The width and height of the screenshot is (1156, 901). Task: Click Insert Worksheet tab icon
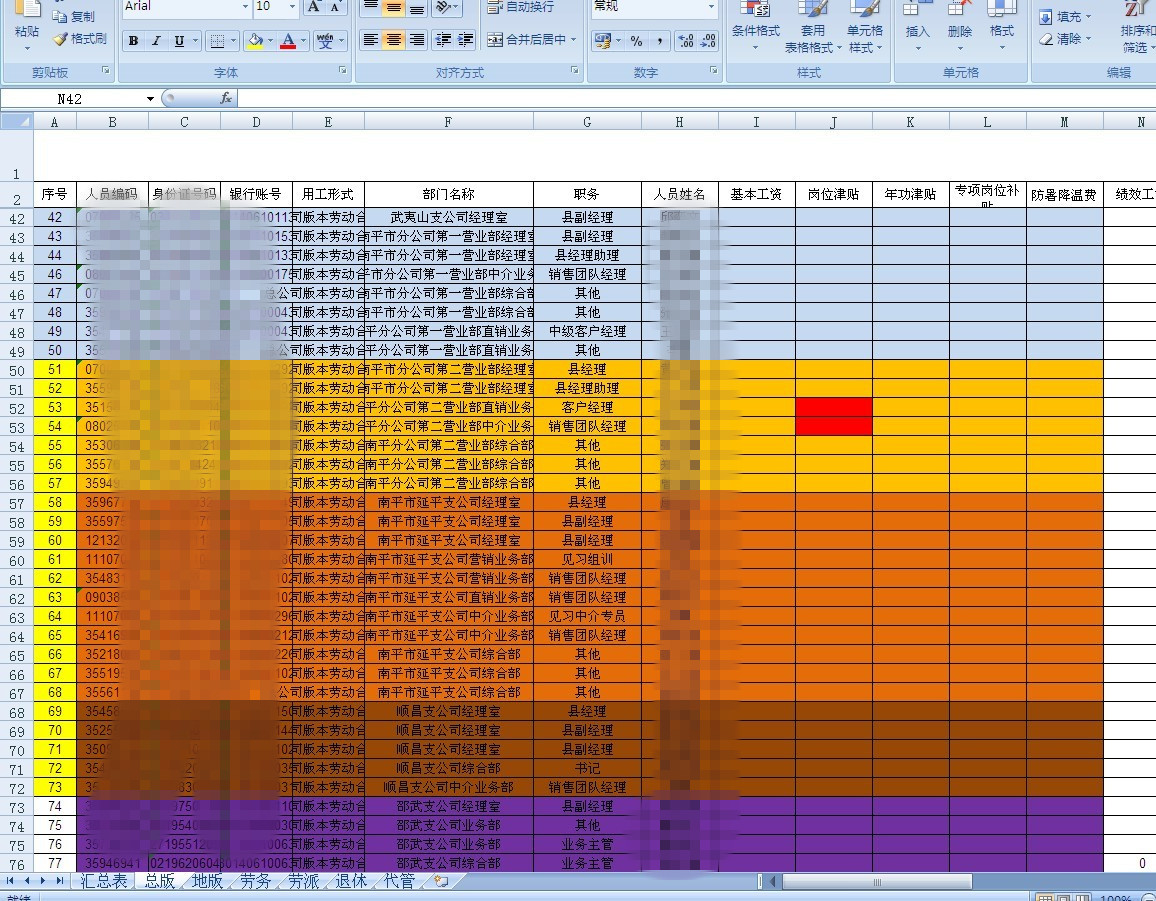[441, 880]
